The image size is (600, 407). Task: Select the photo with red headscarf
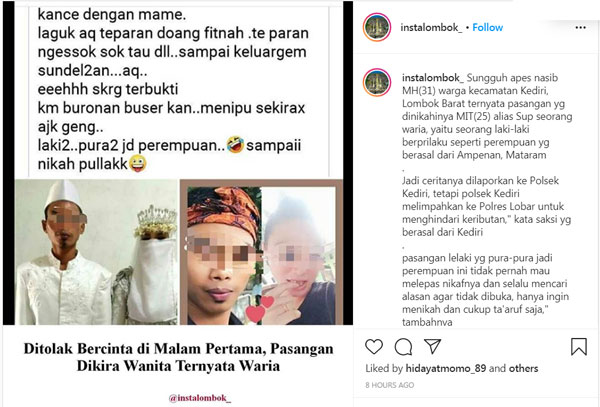[222, 255]
